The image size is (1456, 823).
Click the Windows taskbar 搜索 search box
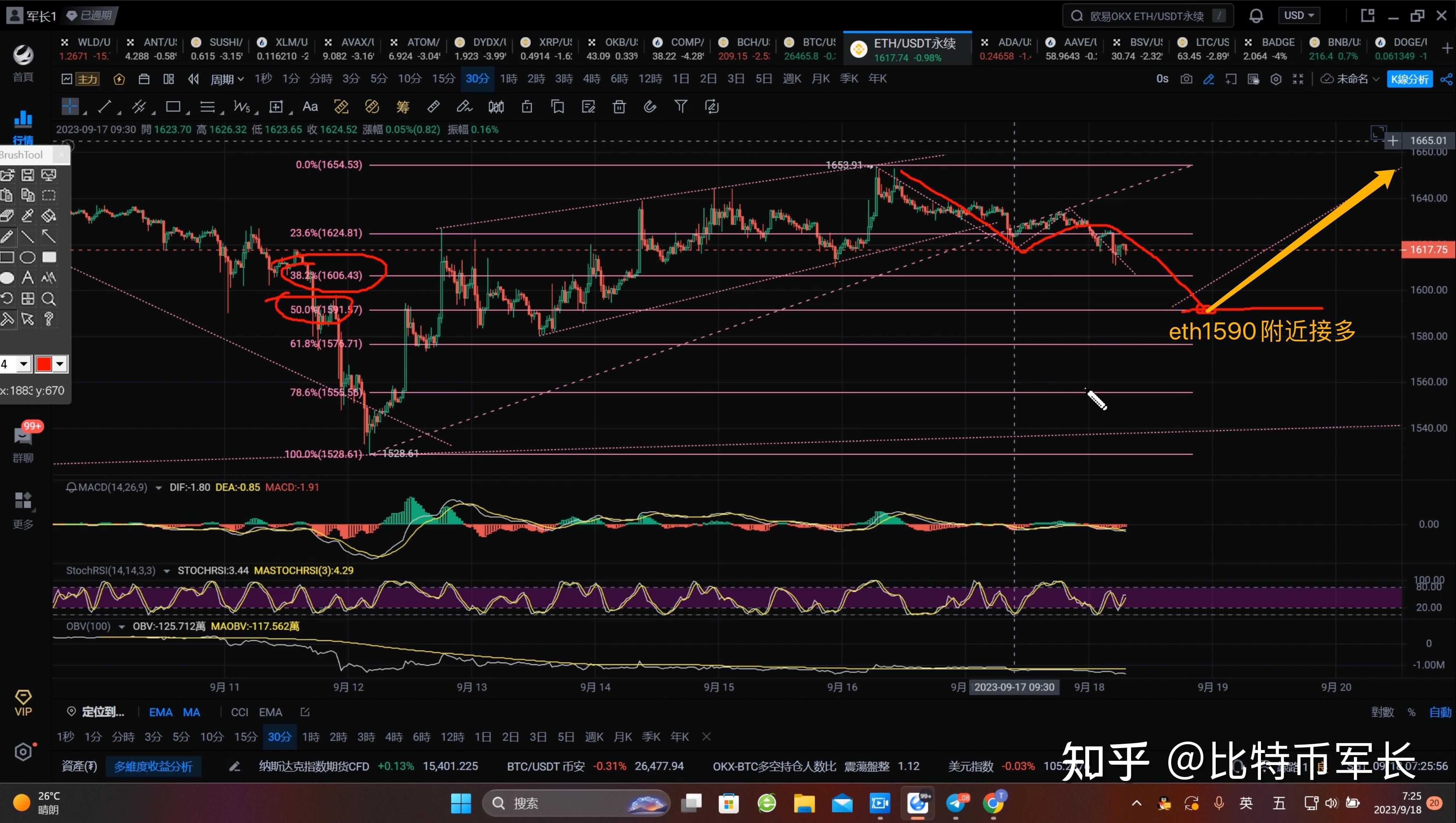tap(576, 803)
